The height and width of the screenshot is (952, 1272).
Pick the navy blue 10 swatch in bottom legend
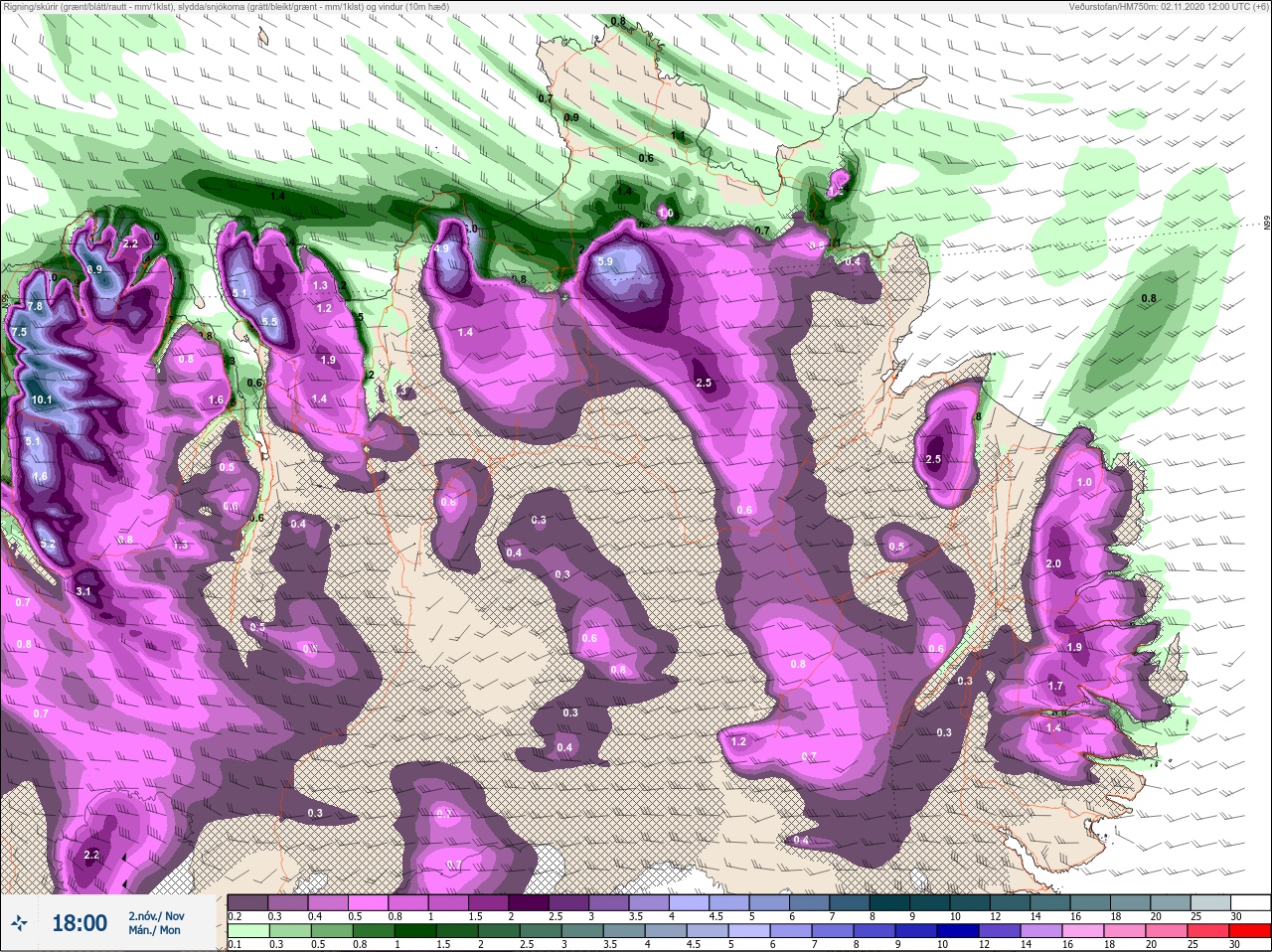956,932
